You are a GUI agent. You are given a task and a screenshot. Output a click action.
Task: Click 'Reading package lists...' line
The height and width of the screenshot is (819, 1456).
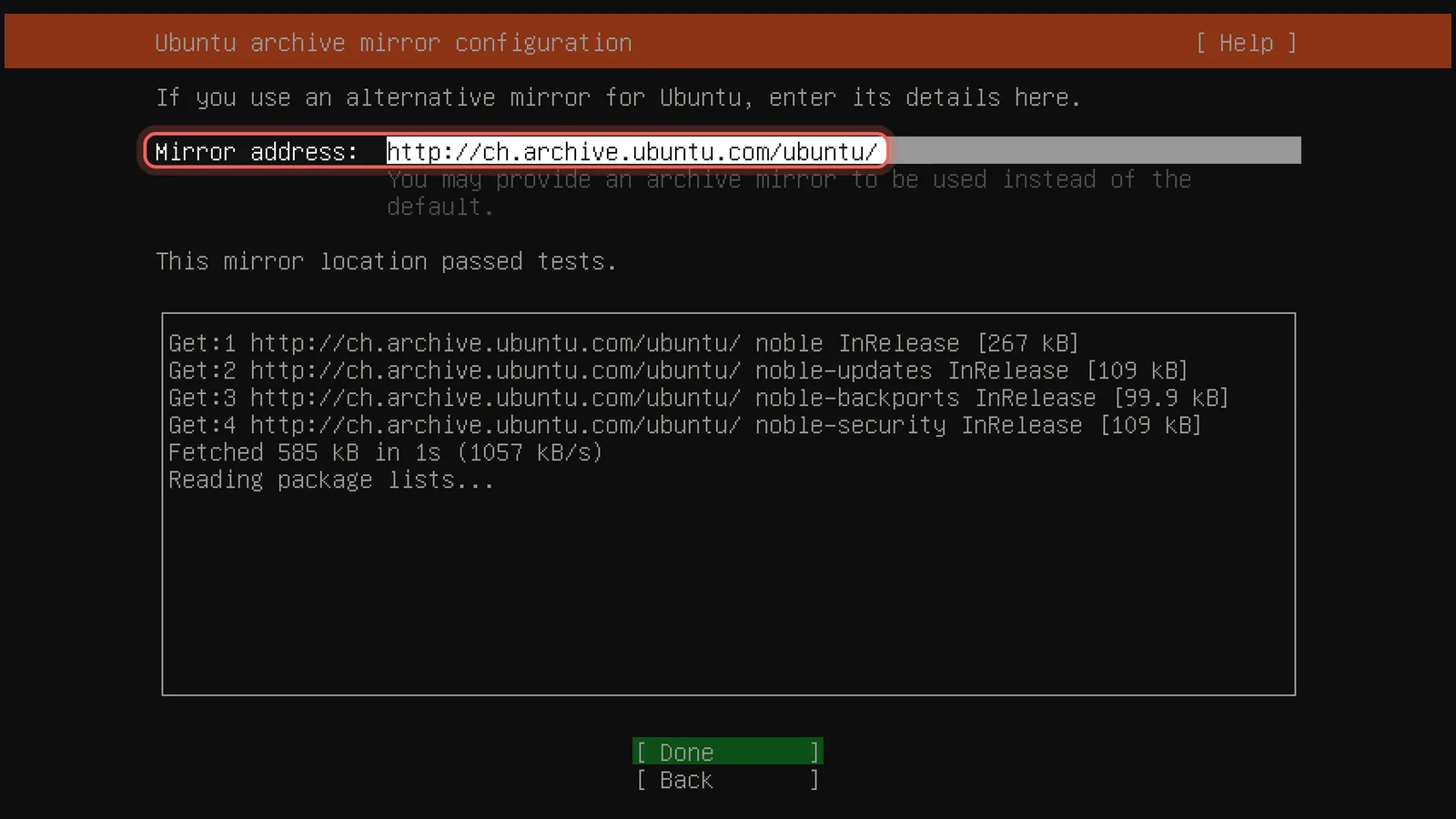(331, 480)
